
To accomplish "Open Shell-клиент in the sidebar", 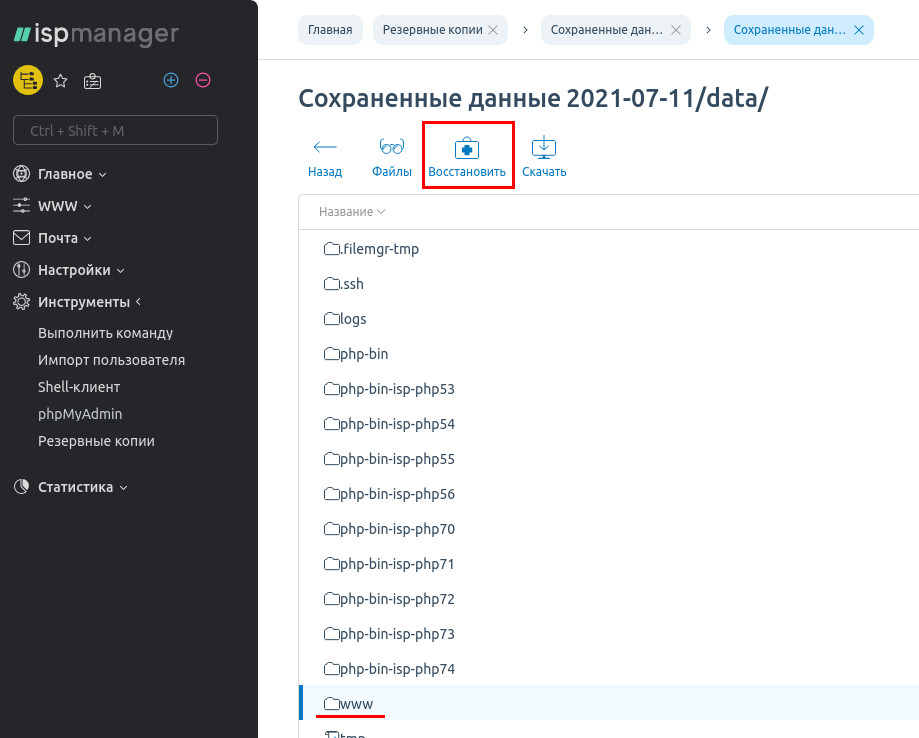I will pos(79,387).
